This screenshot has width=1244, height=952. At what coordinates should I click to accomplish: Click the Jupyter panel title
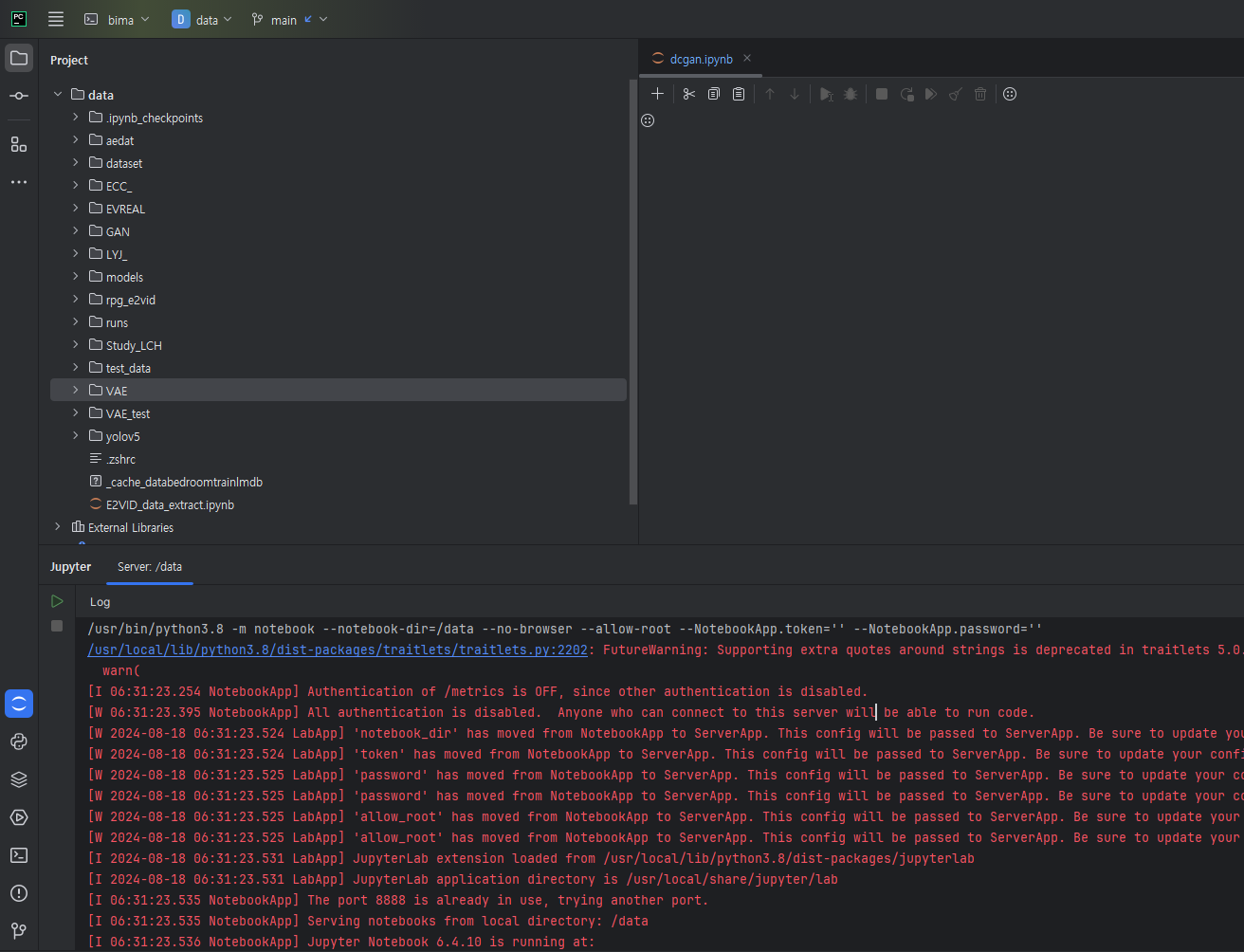pos(71,567)
